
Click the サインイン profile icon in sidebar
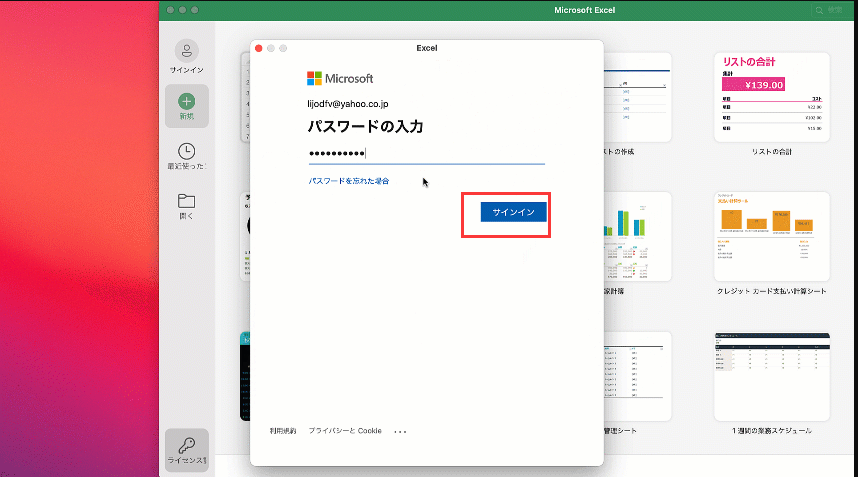click(186, 51)
